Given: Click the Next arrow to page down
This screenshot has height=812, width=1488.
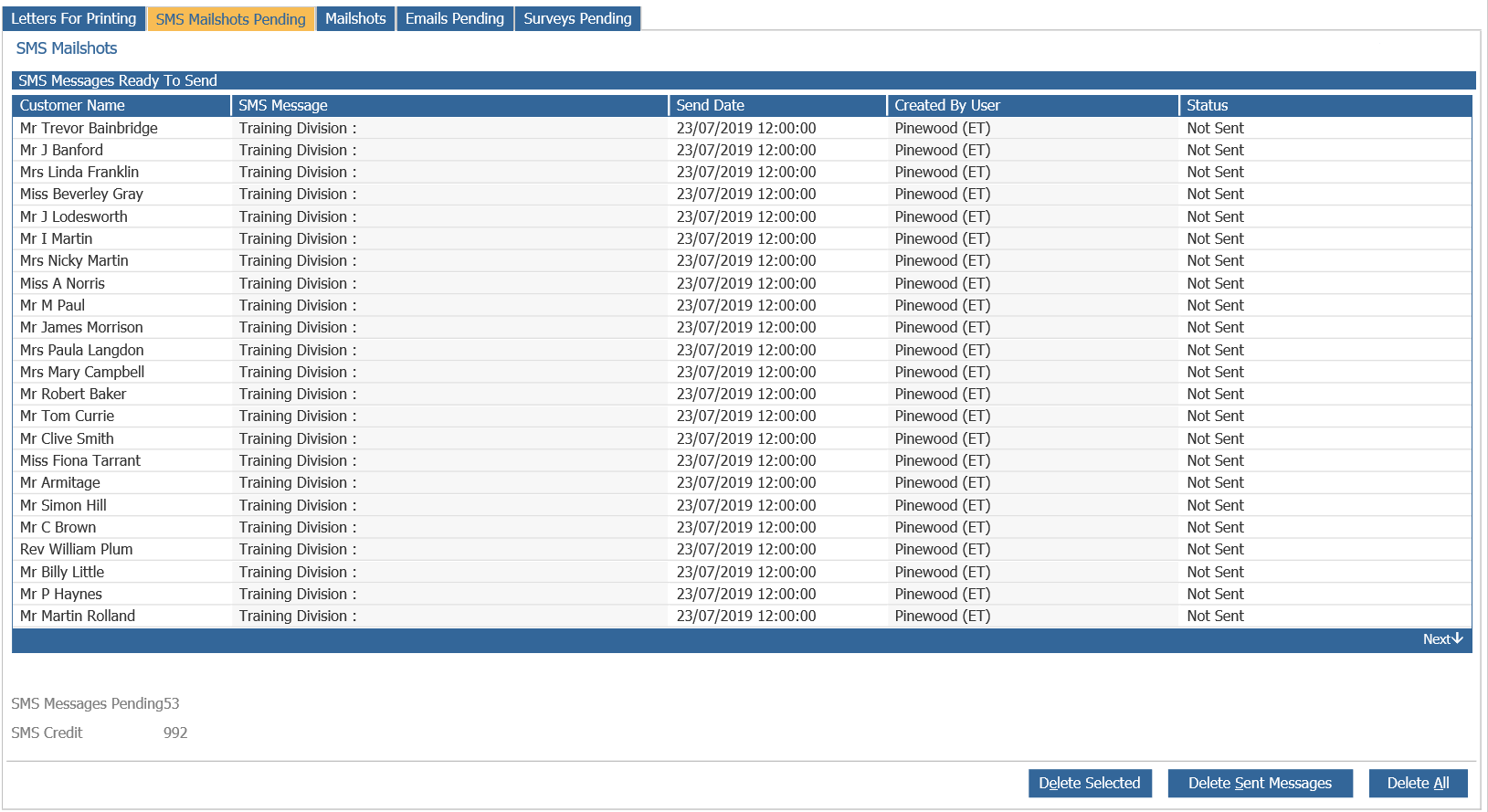Looking at the screenshot, I should 1442,639.
